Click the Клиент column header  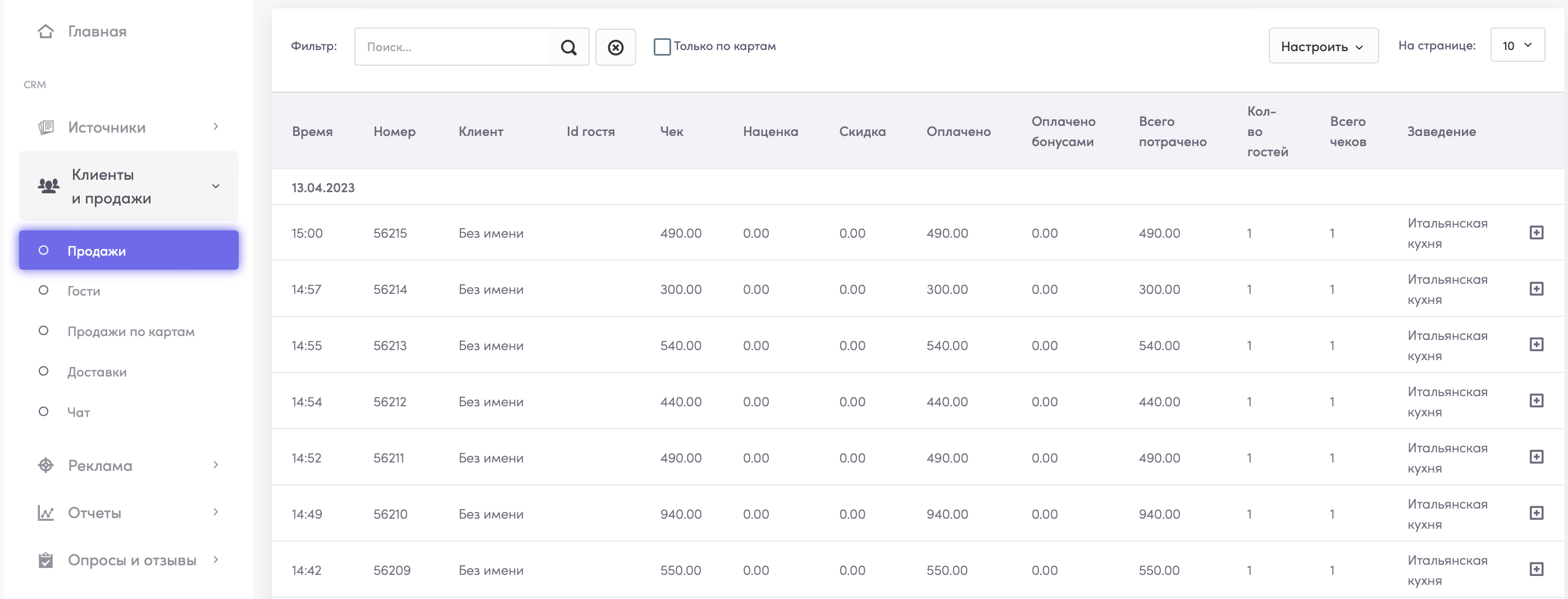click(481, 131)
